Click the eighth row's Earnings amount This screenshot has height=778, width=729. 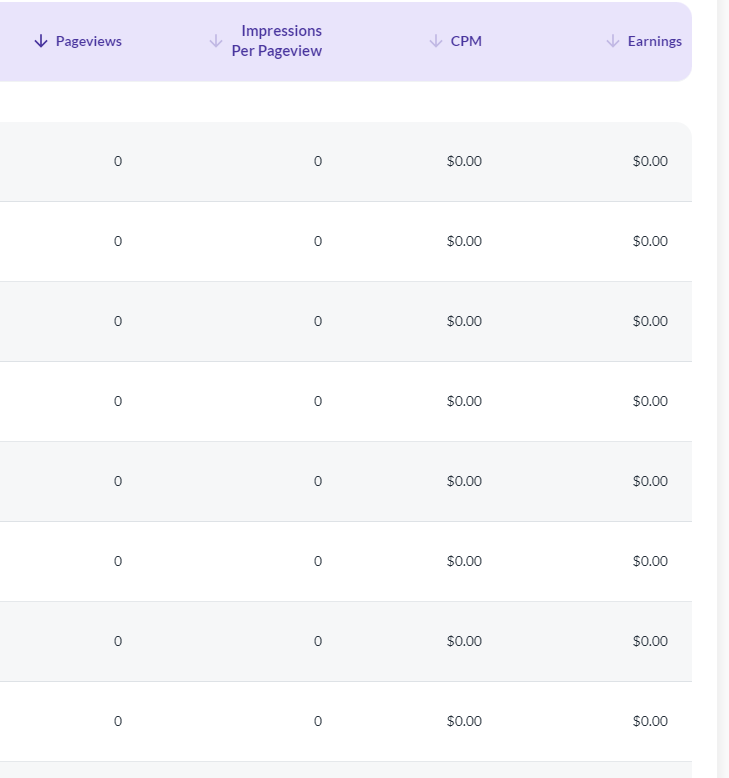point(650,721)
